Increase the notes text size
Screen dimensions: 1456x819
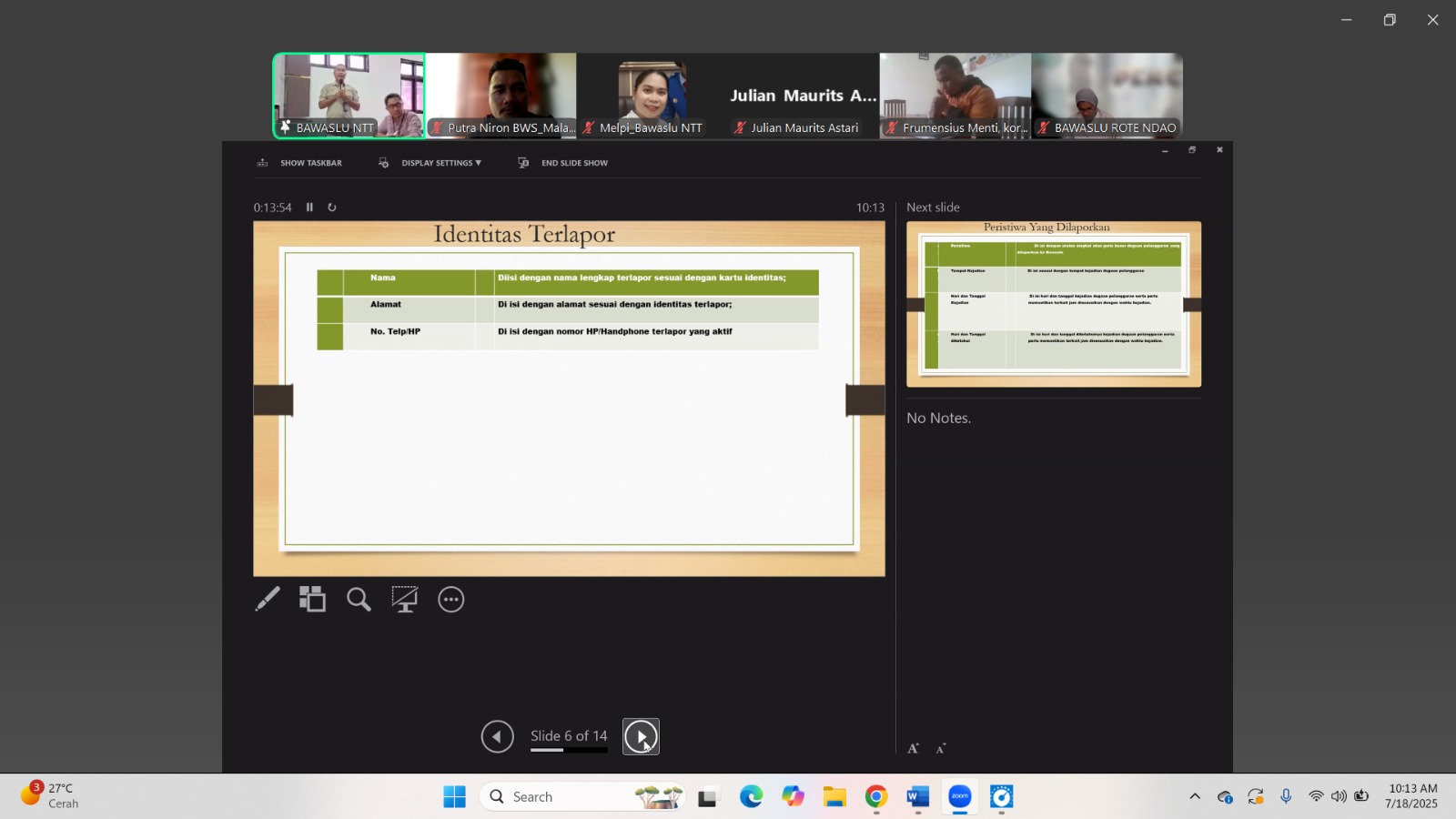point(914,748)
